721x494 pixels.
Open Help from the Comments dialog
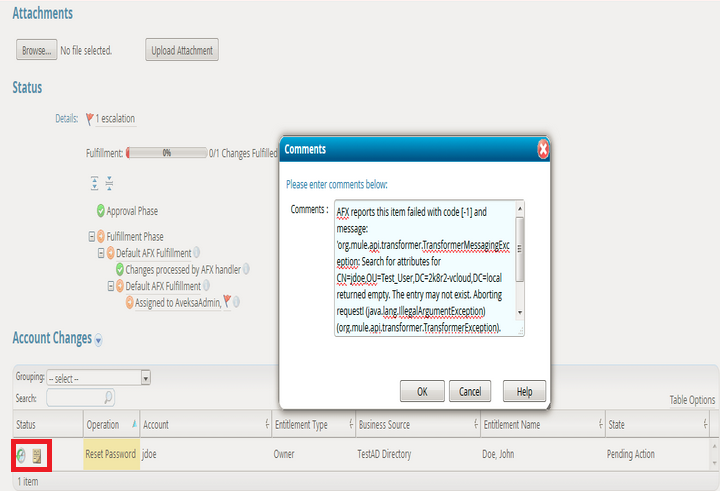click(x=524, y=391)
